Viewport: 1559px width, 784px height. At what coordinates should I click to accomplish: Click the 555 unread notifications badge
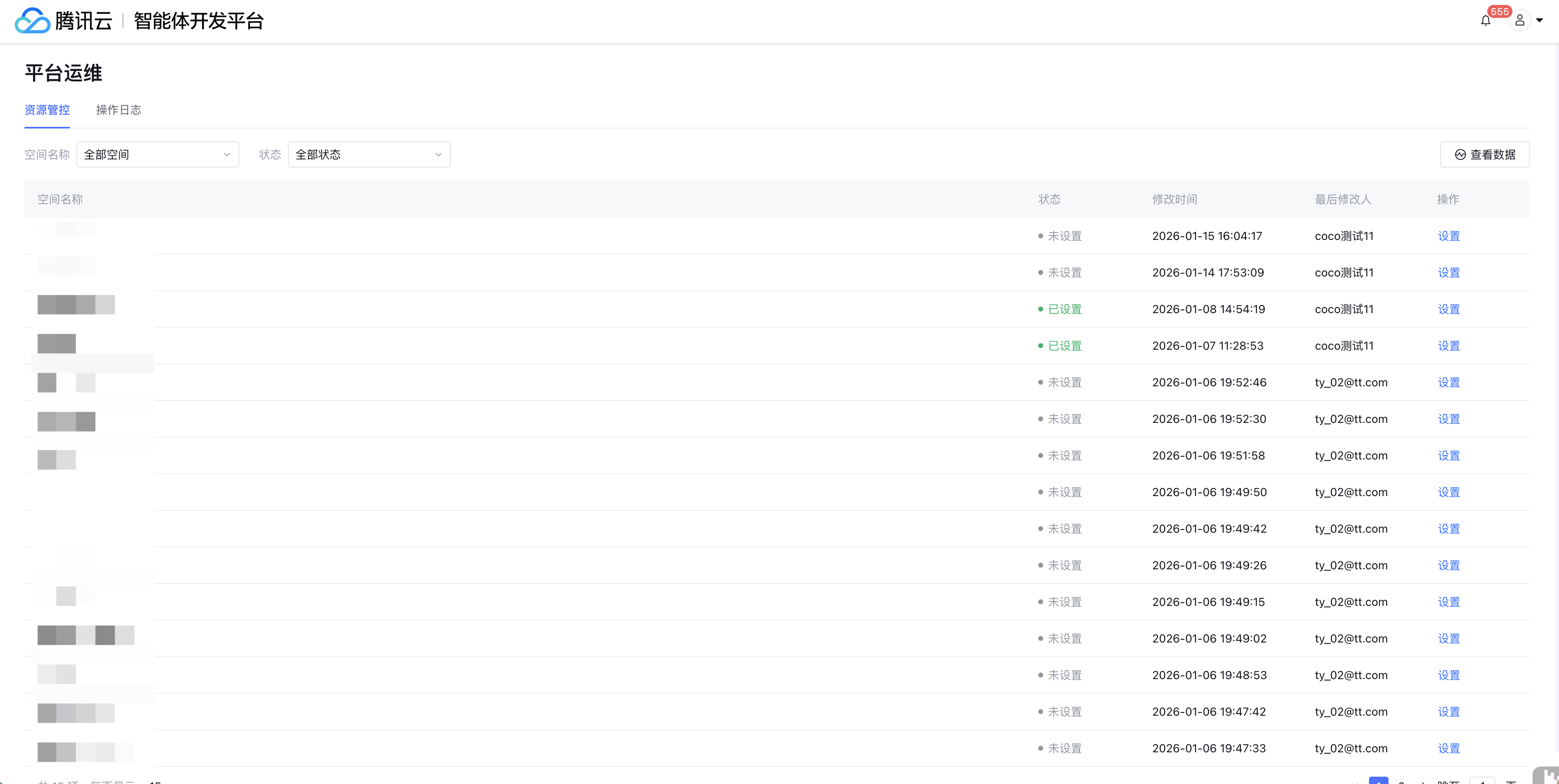coord(1499,11)
